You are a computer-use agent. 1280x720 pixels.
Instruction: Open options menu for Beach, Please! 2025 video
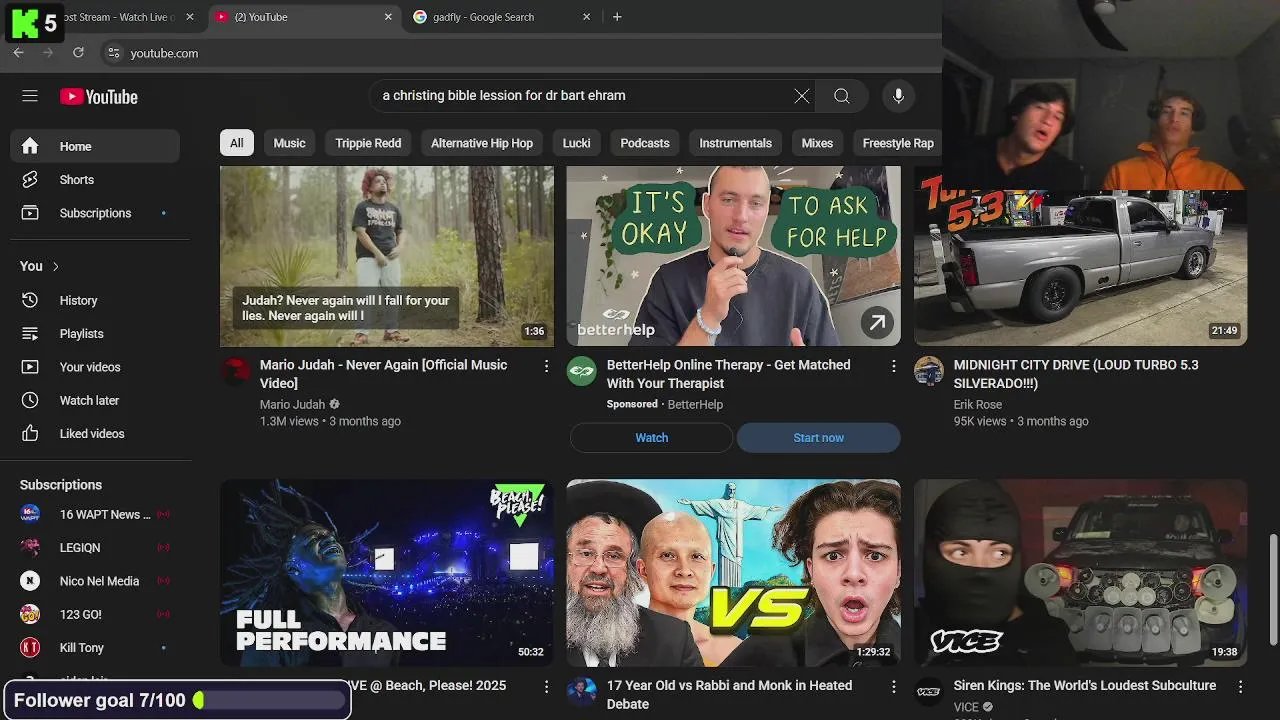pos(546,687)
